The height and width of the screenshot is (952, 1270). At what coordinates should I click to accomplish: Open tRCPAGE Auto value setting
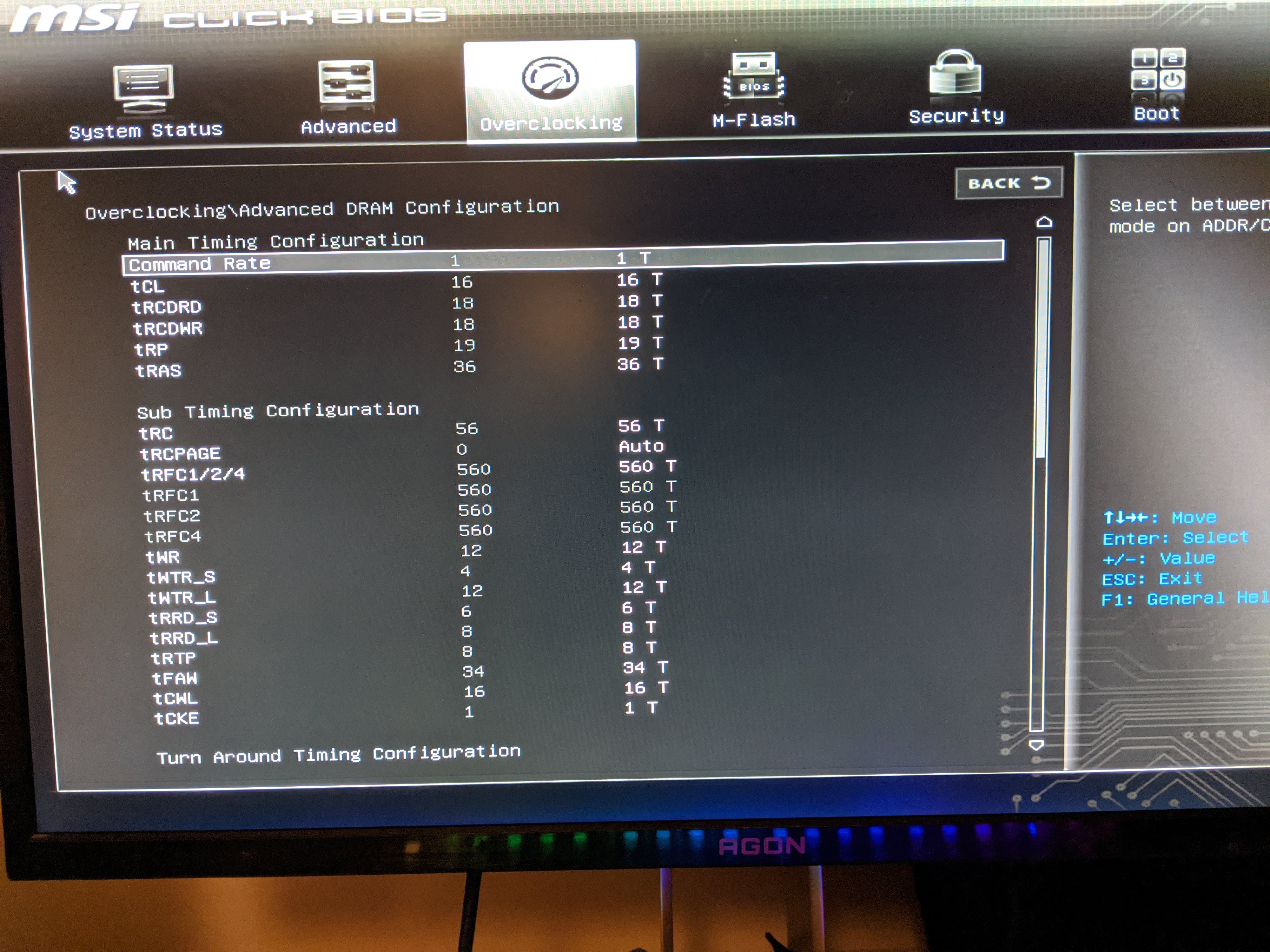pyautogui.click(x=641, y=447)
